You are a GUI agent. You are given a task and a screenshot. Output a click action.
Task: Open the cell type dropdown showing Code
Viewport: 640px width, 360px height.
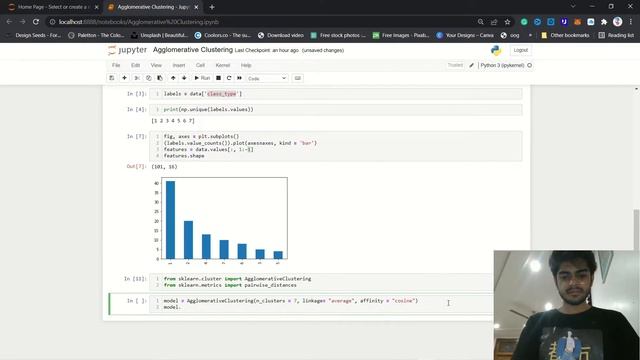point(267,78)
